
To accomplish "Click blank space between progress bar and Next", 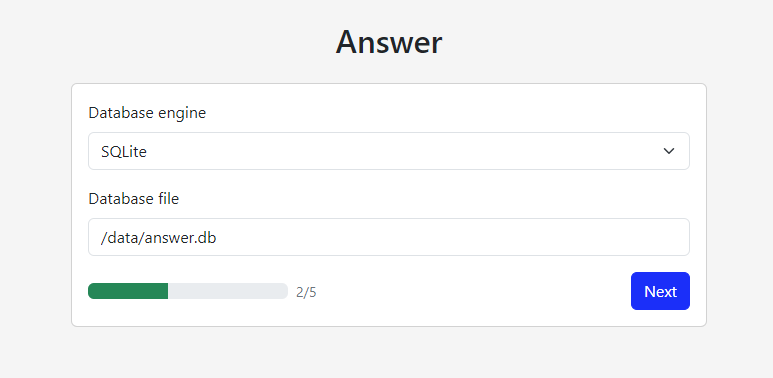I will (473, 291).
